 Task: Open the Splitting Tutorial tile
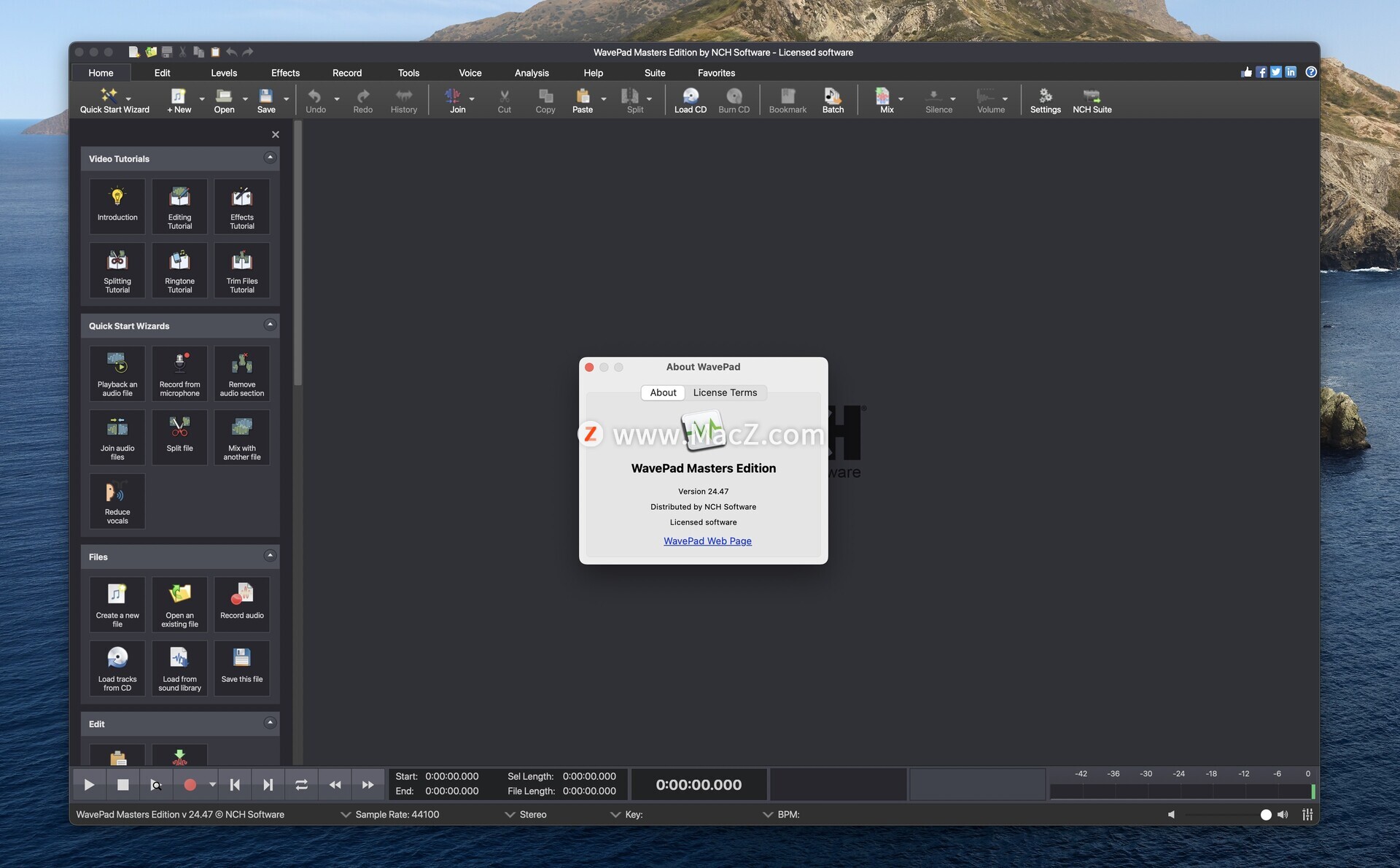click(117, 270)
